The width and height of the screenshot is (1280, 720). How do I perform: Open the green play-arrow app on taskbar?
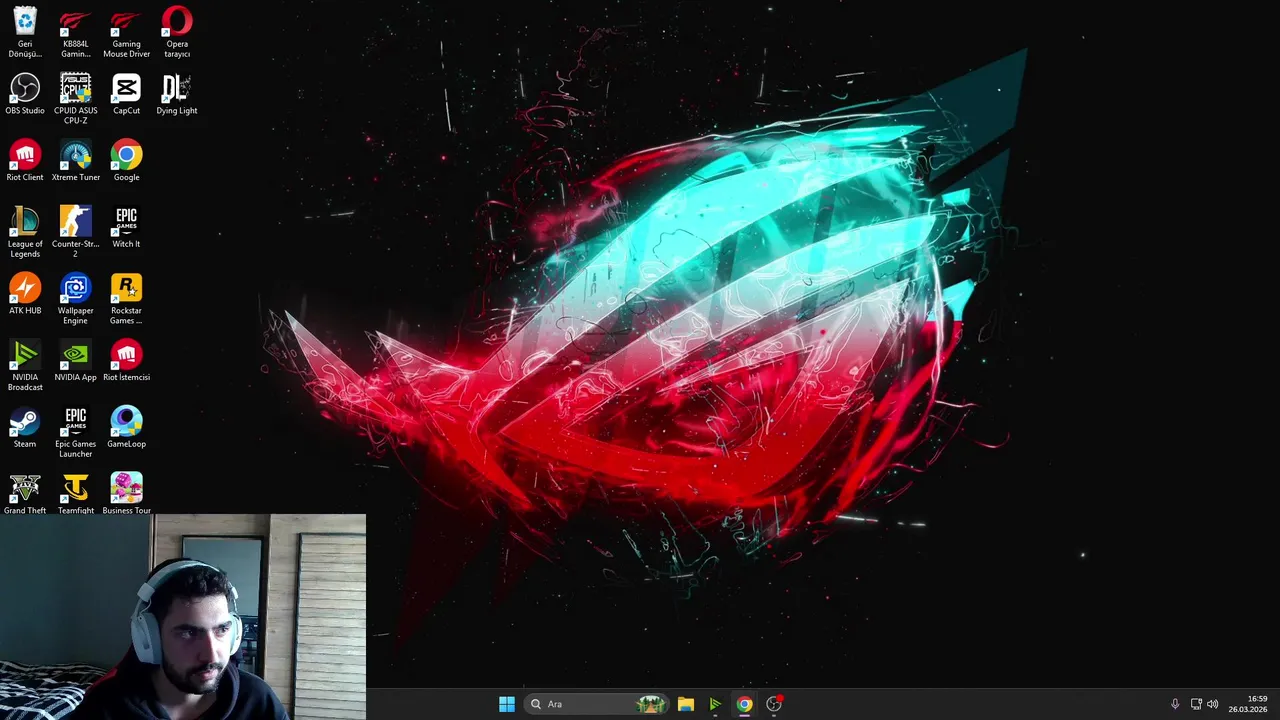tap(715, 704)
